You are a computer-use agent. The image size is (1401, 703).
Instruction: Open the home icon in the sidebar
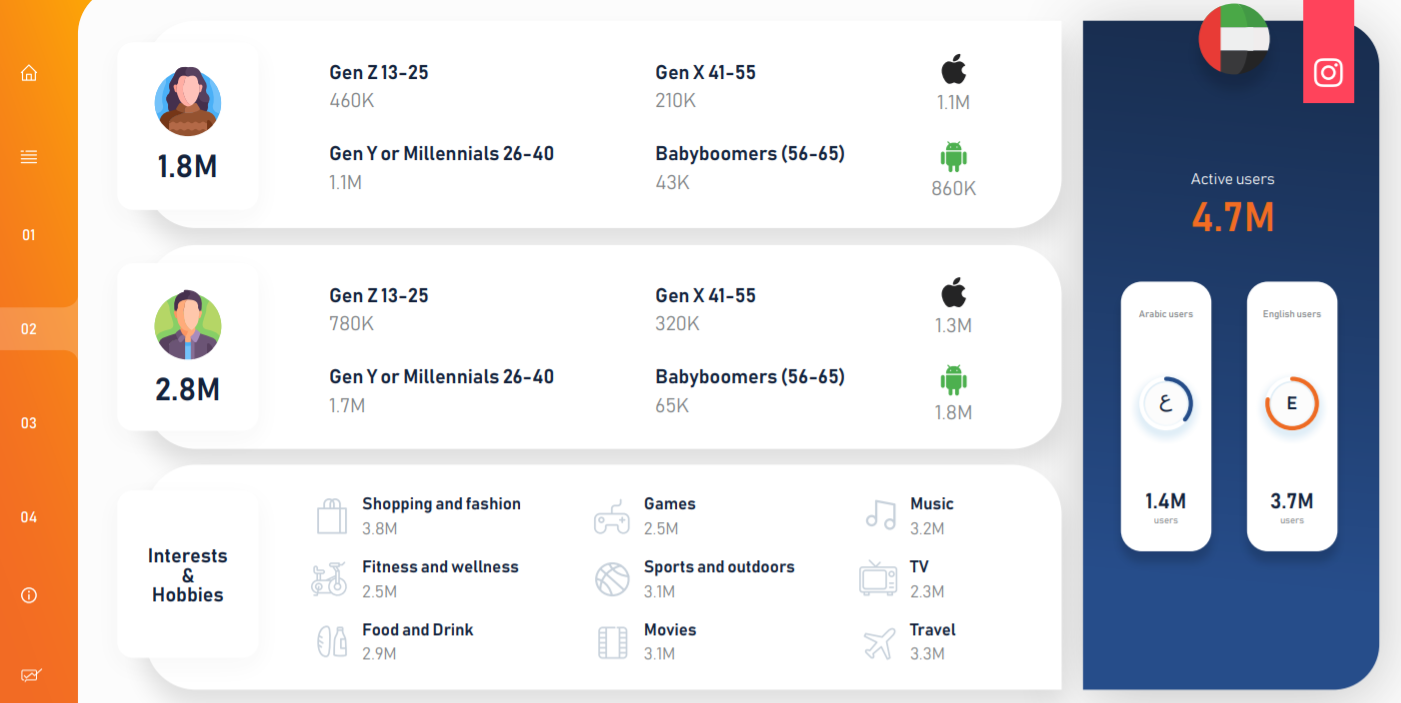point(29,73)
